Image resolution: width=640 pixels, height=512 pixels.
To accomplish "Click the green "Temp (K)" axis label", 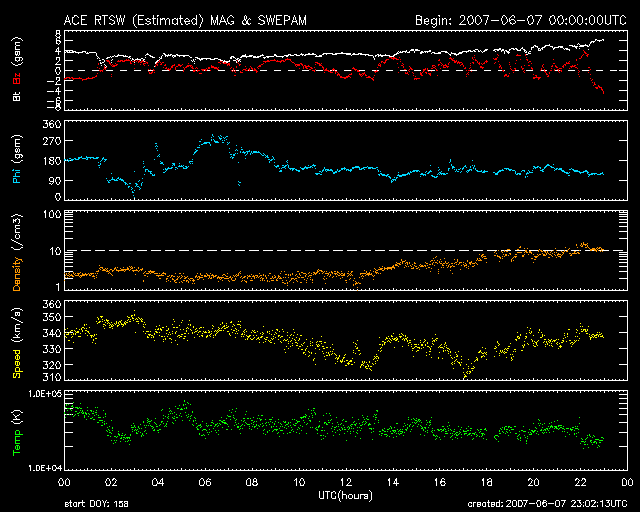I will coord(17,433).
